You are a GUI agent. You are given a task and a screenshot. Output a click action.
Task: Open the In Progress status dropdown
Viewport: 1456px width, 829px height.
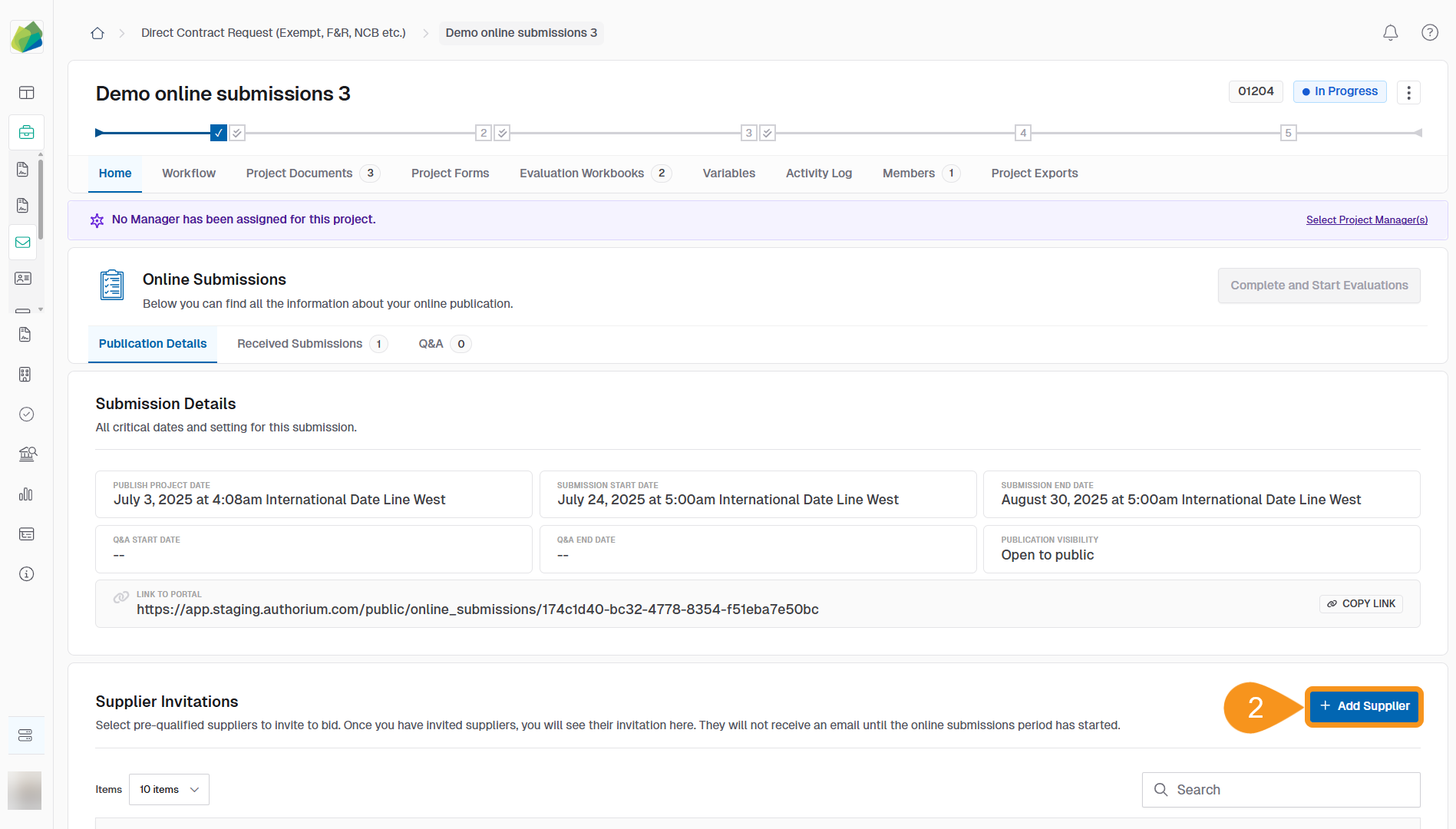[1339, 91]
